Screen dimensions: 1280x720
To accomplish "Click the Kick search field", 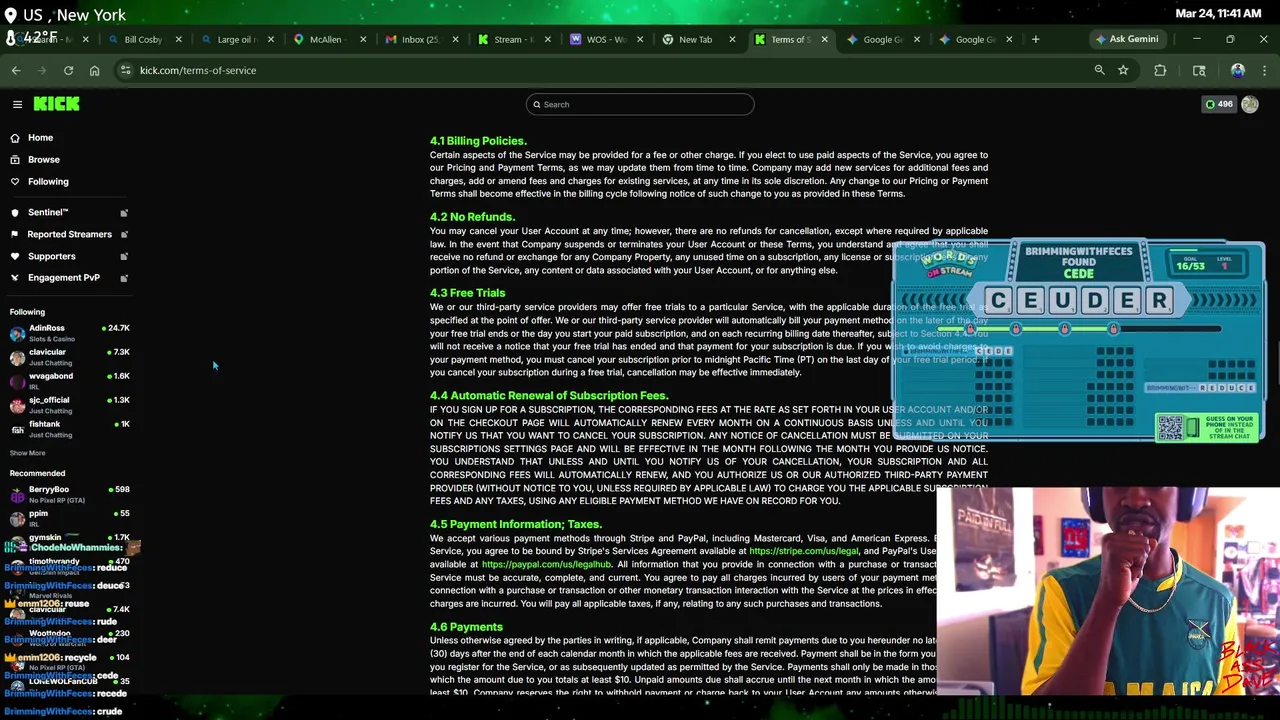I will click(x=640, y=104).
